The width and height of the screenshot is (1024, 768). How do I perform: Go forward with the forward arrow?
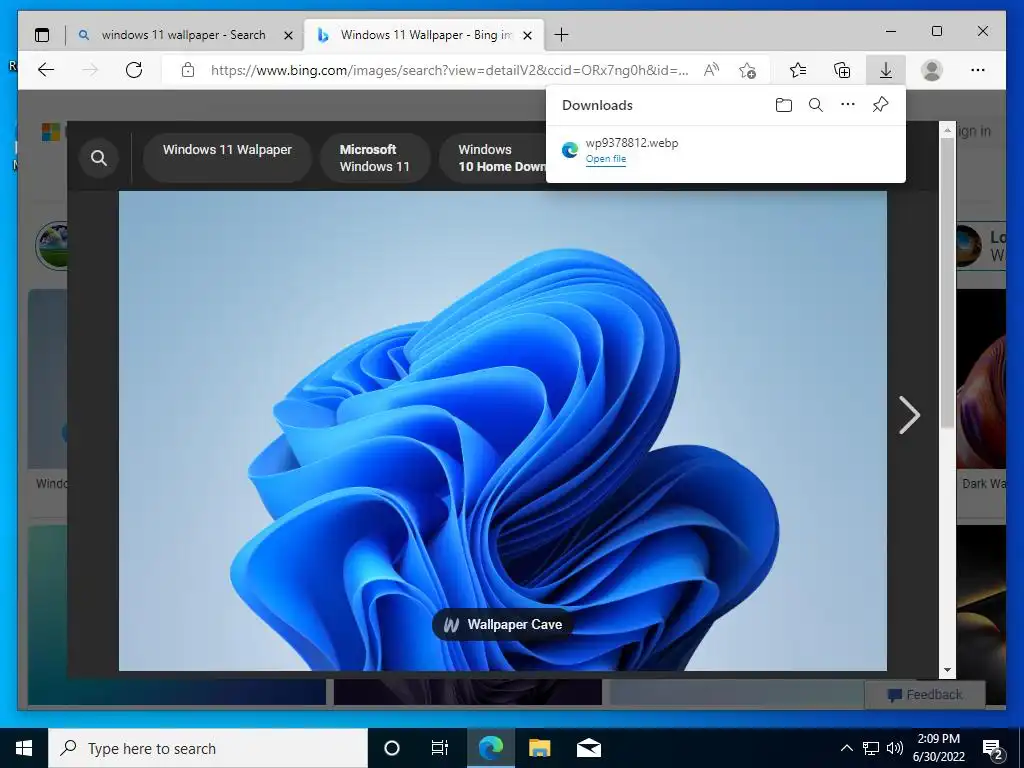tap(90, 70)
